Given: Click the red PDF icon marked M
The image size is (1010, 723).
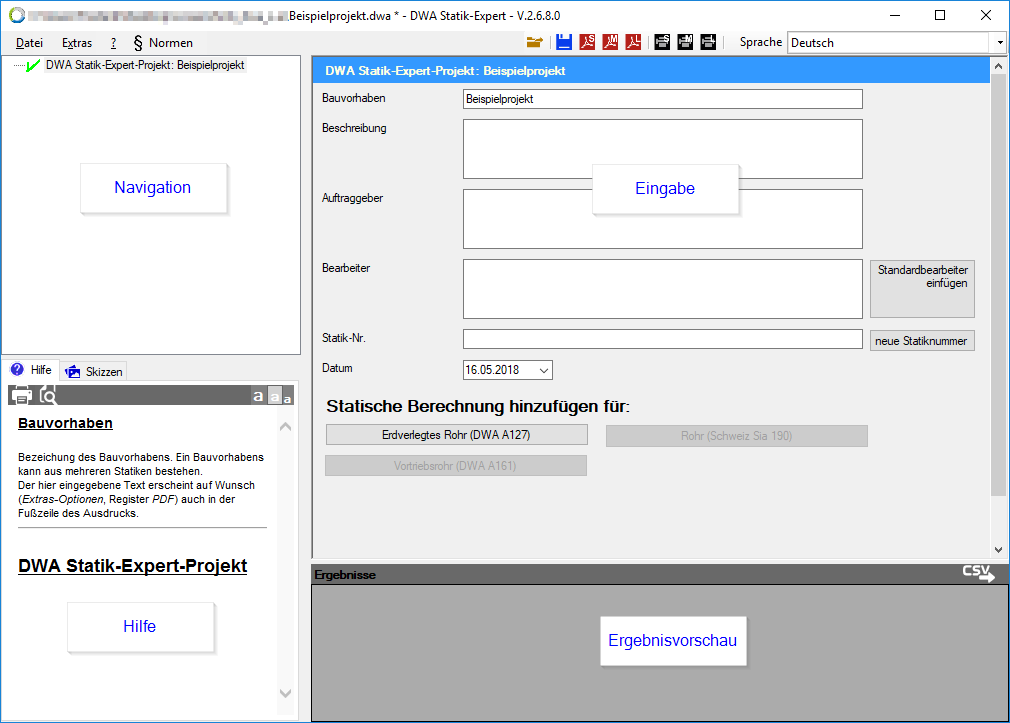Looking at the screenshot, I should pos(610,42).
